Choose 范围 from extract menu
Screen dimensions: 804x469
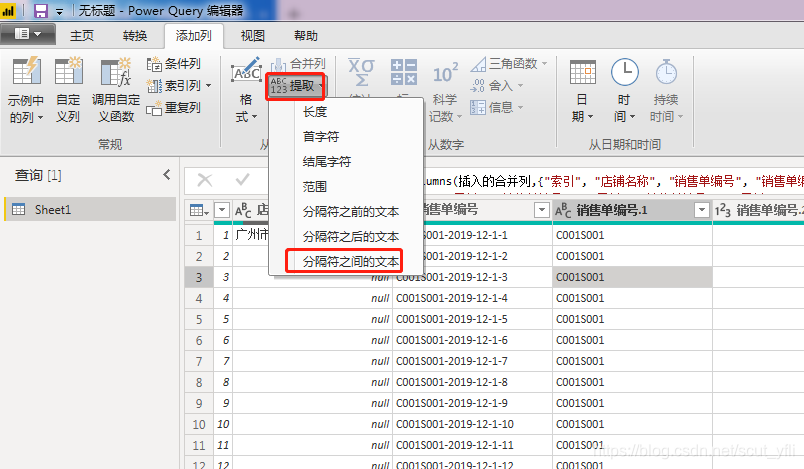click(346, 187)
